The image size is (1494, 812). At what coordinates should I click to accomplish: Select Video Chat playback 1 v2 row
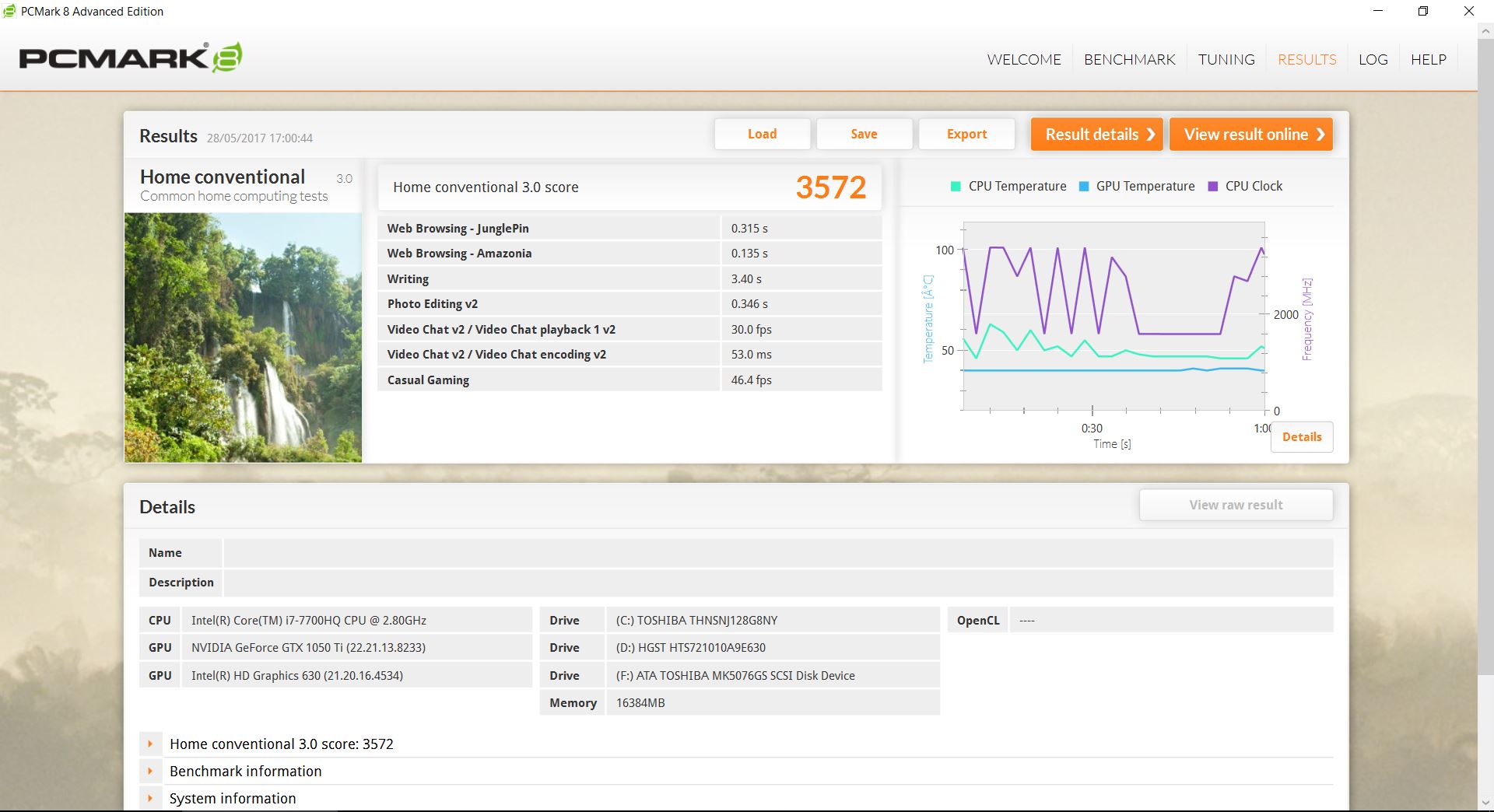coord(630,329)
